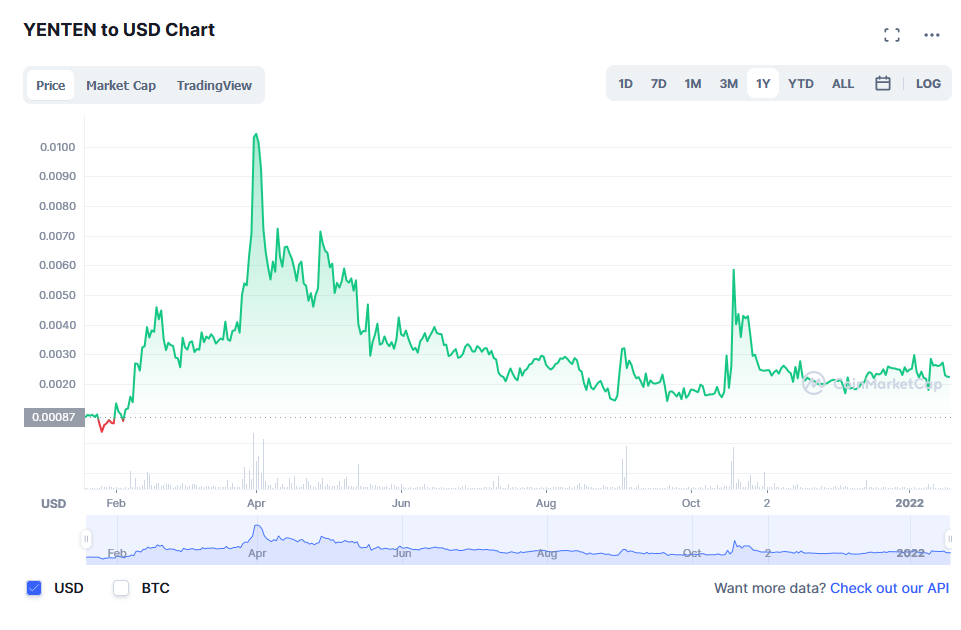Switch to the TradingView tab
Image resolution: width=961 pixels, height=630 pixels.
coord(214,85)
